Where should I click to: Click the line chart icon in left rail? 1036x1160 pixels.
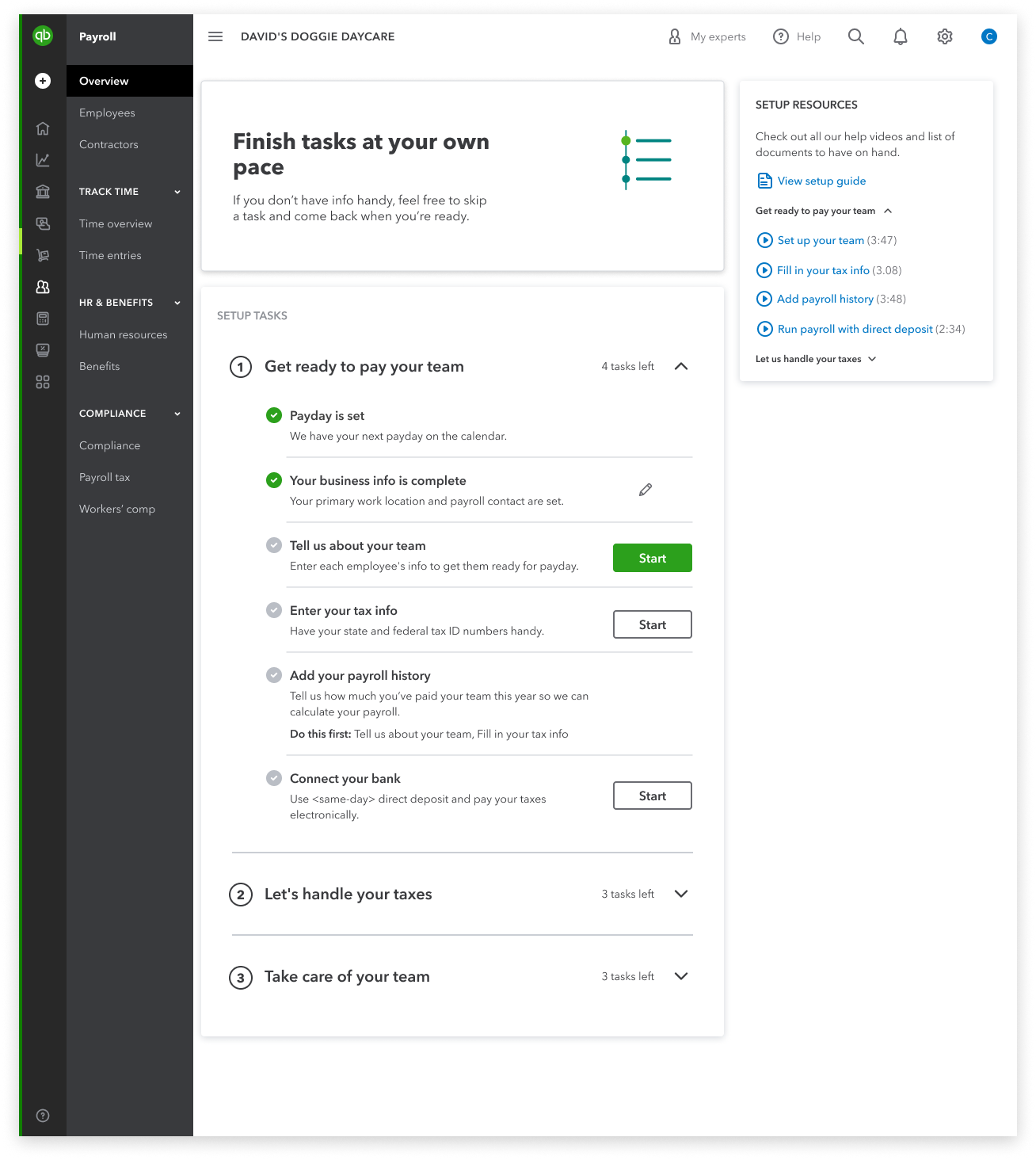(x=43, y=160)
